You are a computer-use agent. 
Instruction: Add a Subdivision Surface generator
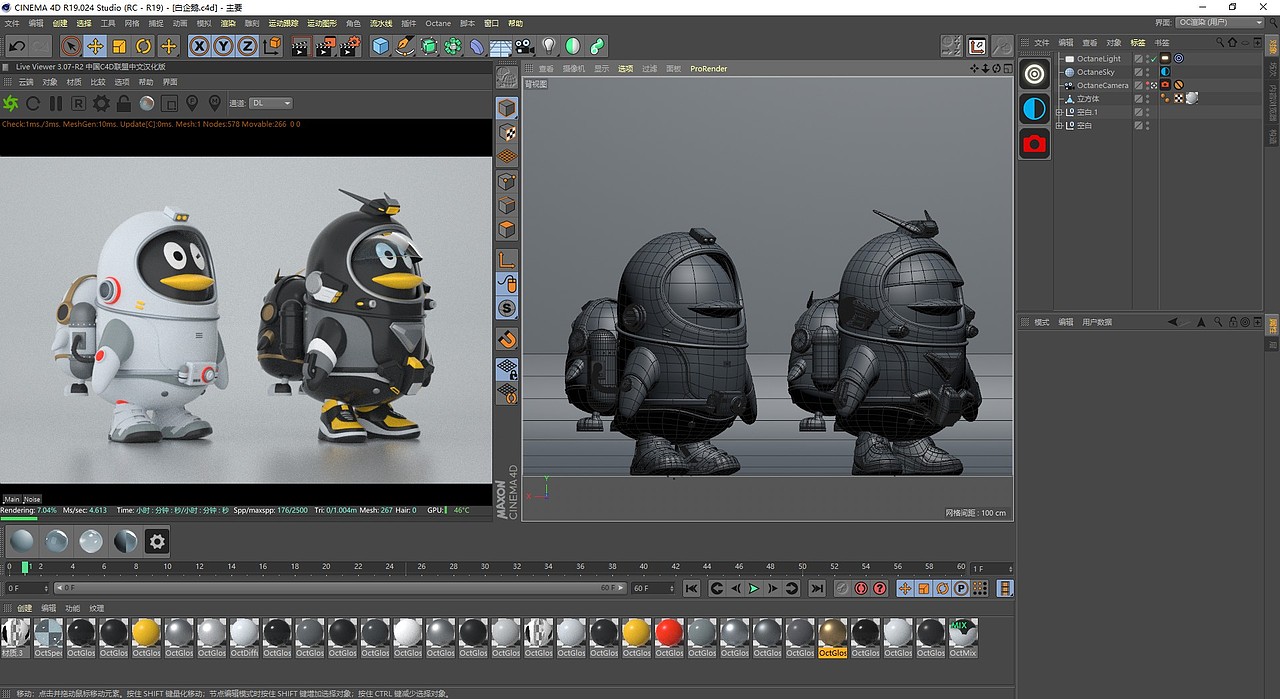(x=429, y=45)
